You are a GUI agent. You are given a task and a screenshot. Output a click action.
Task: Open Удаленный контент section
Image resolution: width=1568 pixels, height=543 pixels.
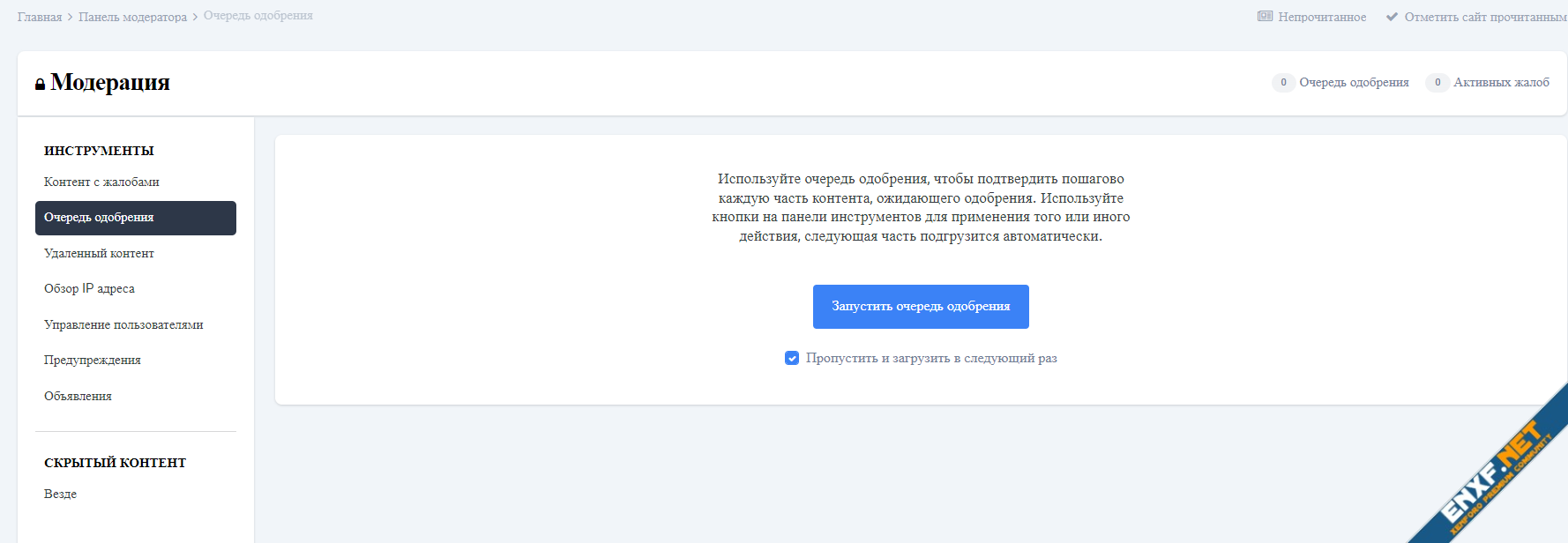pos(99,253)
